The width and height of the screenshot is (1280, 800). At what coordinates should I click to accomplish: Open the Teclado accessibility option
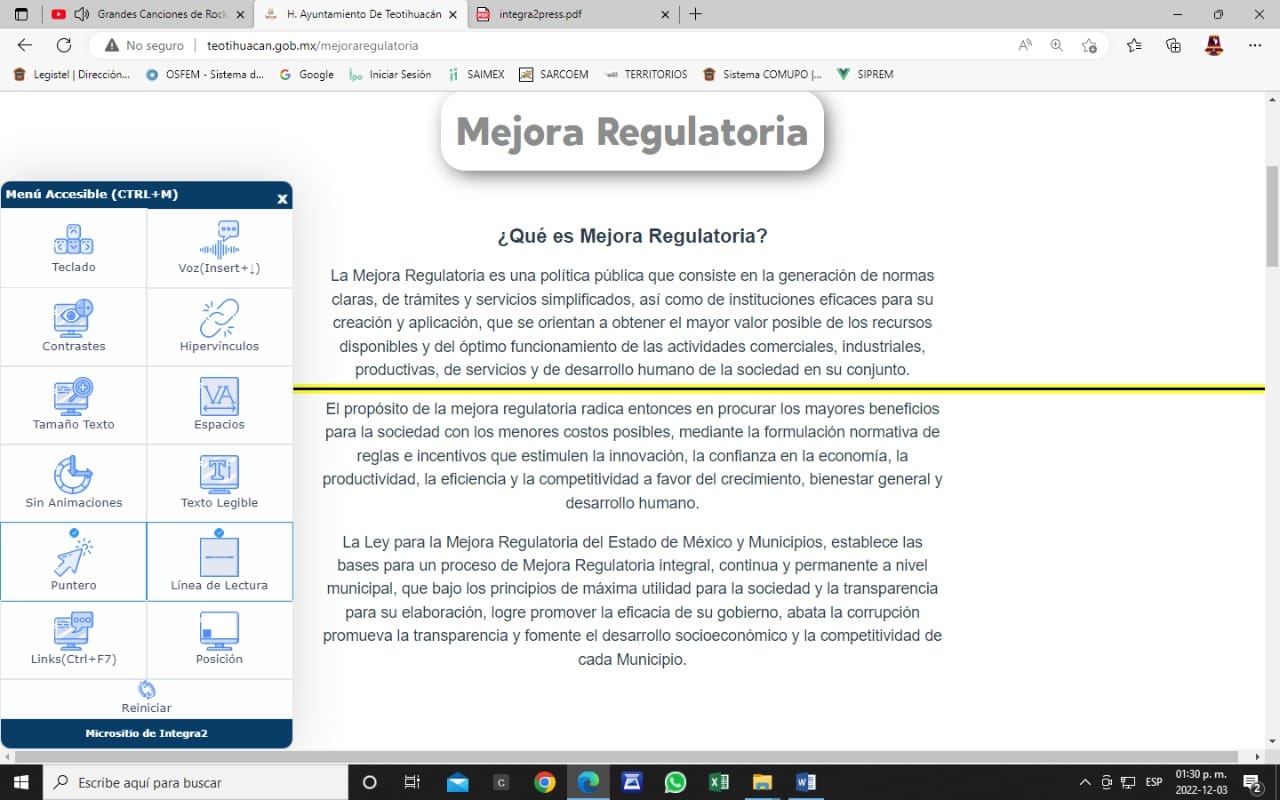pyautogui.click(x=74, y=248)
